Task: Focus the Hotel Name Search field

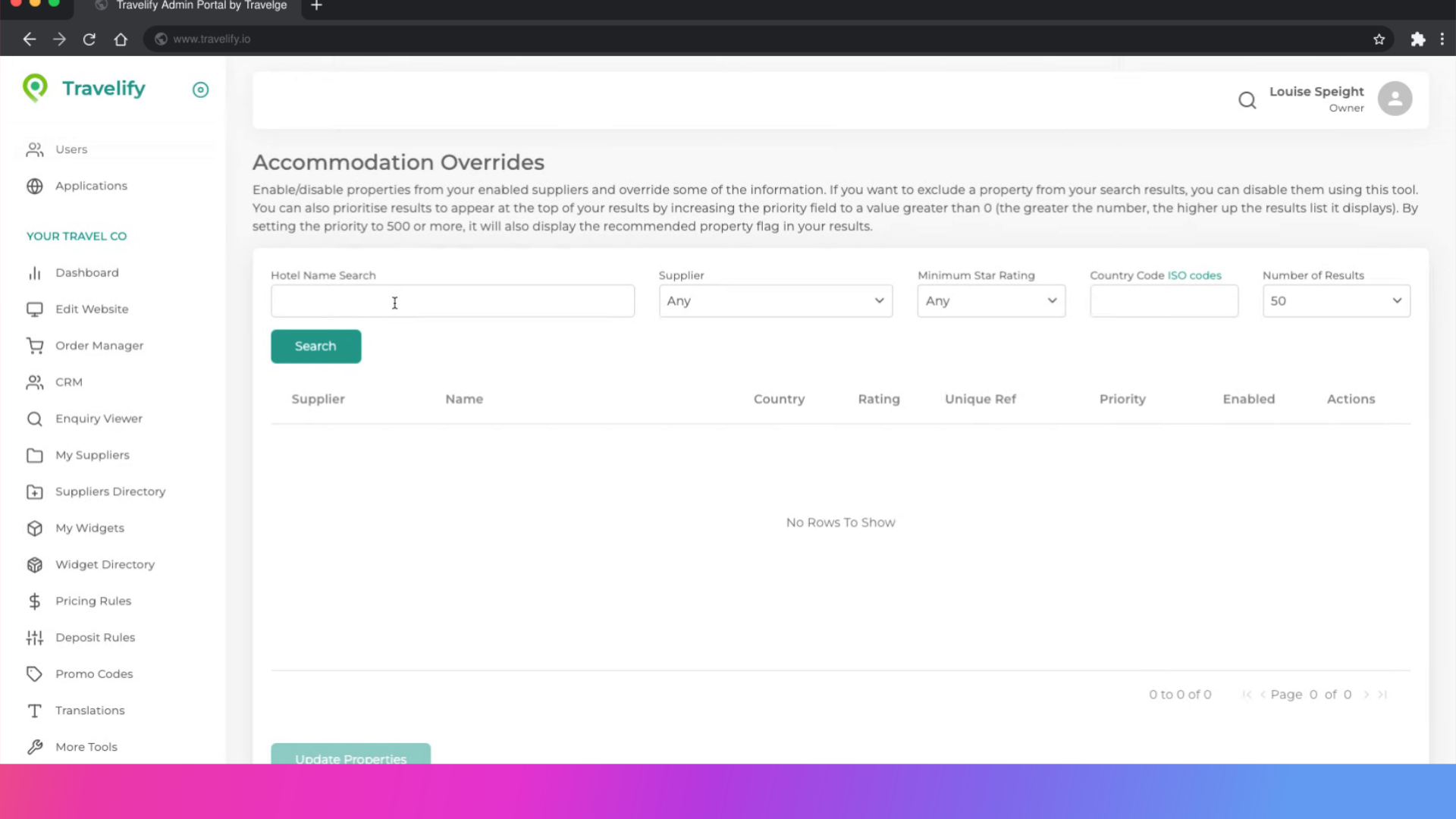Action: click(x=452, y=301)
